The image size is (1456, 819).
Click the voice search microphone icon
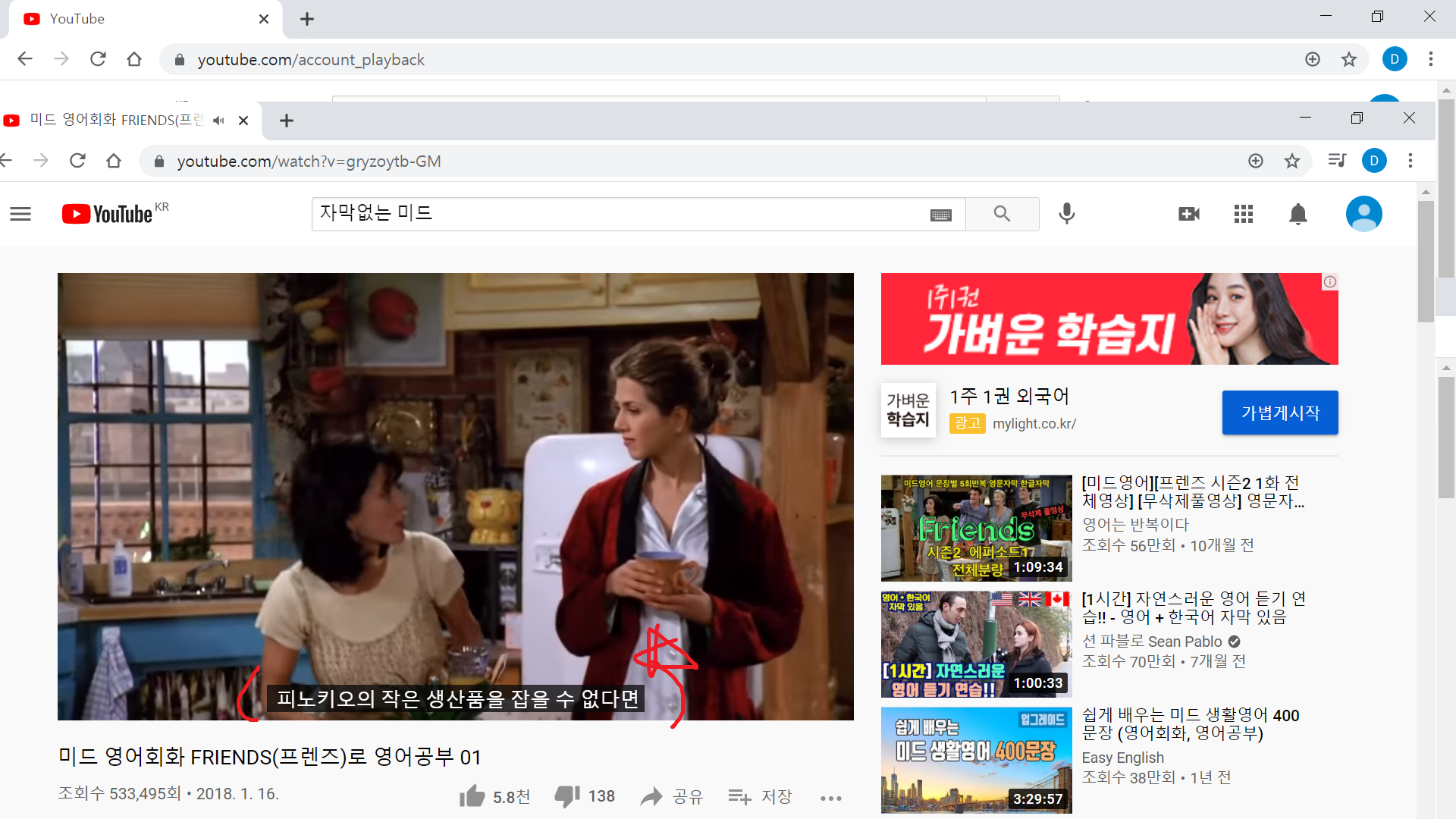(1066, 214)
